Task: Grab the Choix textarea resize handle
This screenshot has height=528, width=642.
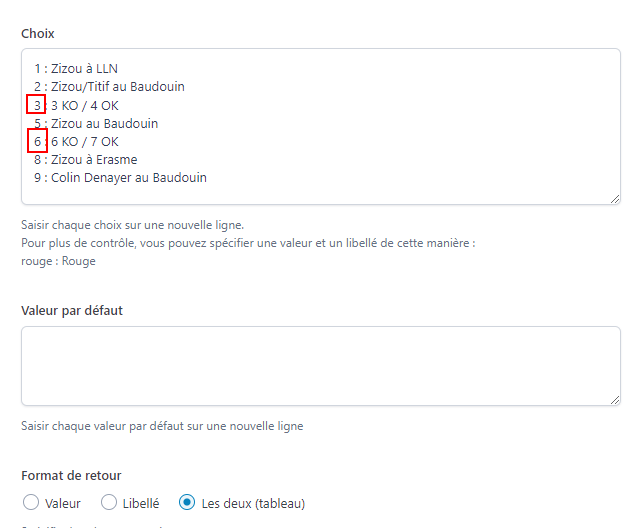Action: coord(615,199)
